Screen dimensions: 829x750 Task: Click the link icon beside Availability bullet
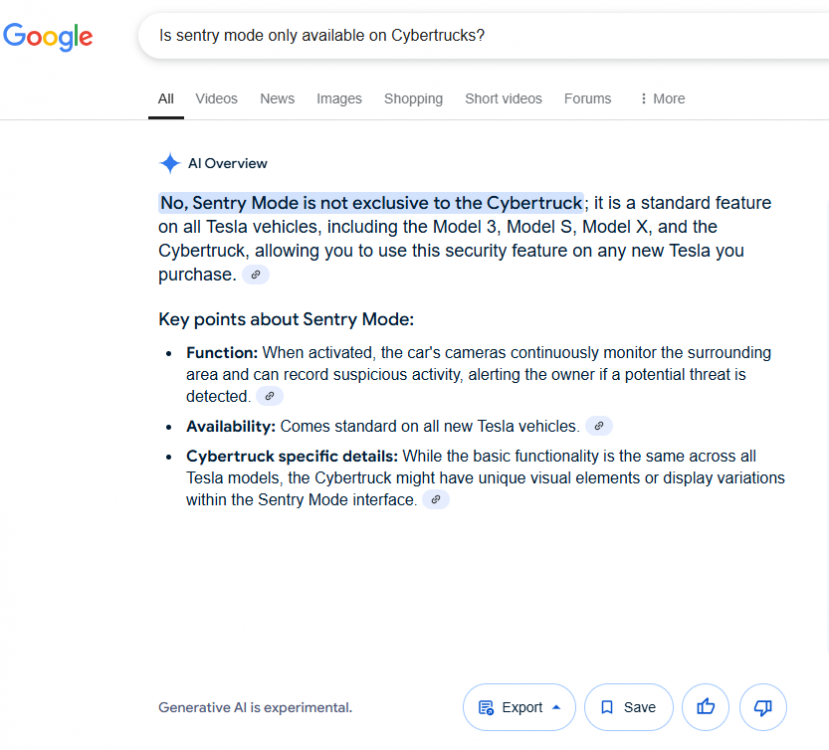[x=598, y=426]
